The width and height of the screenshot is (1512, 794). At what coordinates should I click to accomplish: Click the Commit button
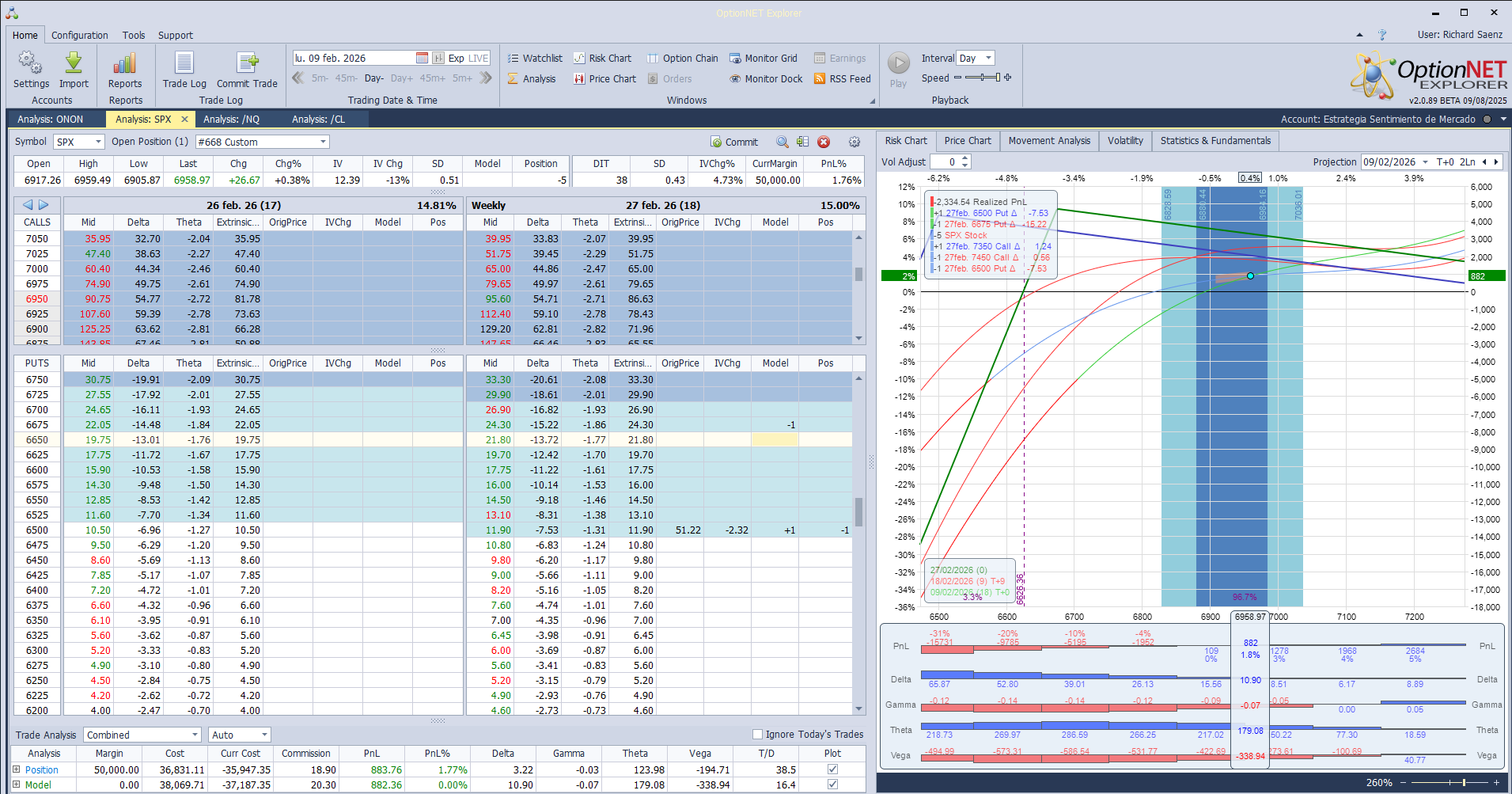point(734,142)
